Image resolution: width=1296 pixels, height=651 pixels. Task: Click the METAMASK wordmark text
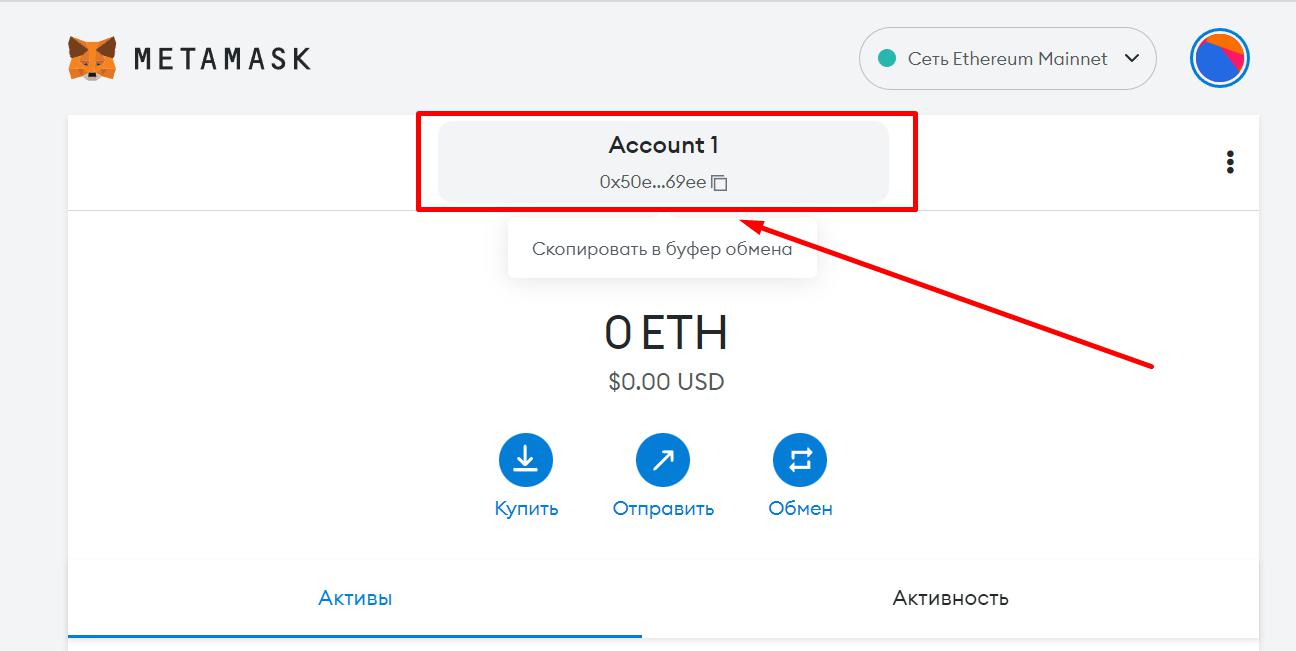tap(222, 59)
